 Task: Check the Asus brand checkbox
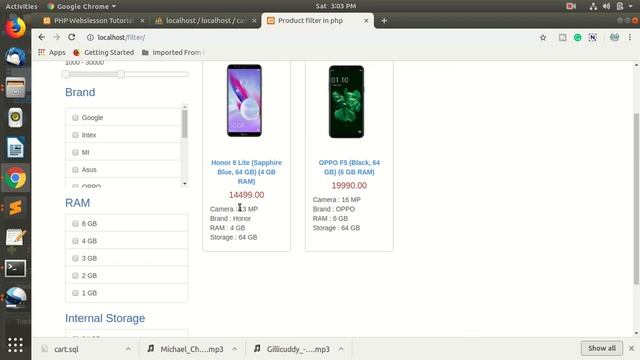pyautogui.click(x=75, y=170)
